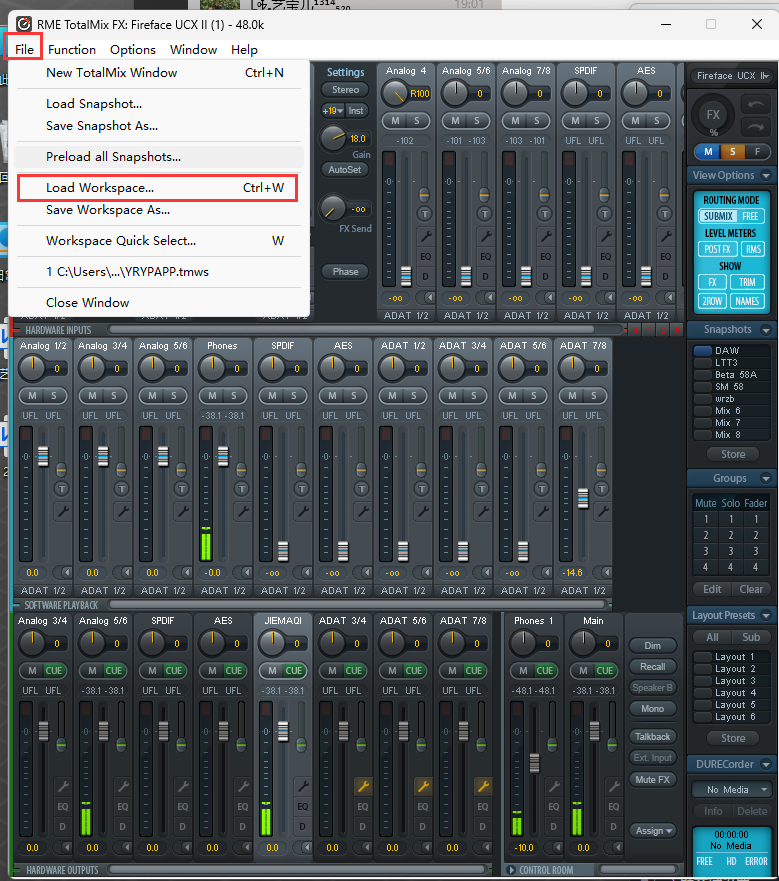Toggle the Phase button in Settings

pos(345,271)
